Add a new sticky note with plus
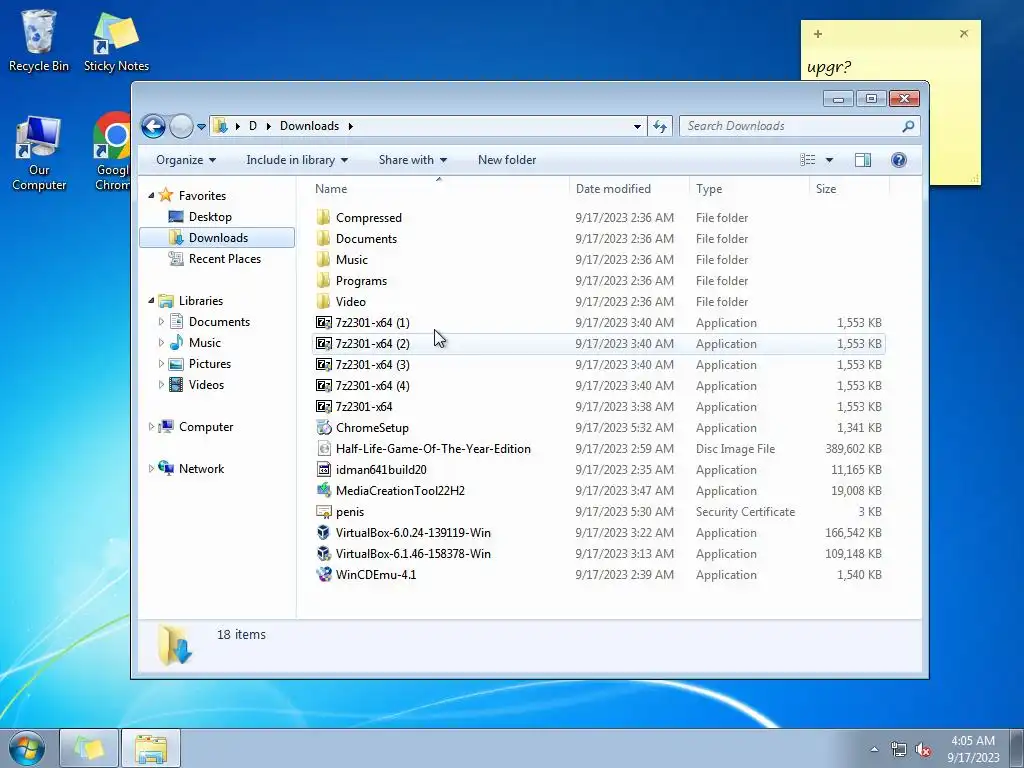The height and width of the screenshot is (768, 1024). click(818, 34)
